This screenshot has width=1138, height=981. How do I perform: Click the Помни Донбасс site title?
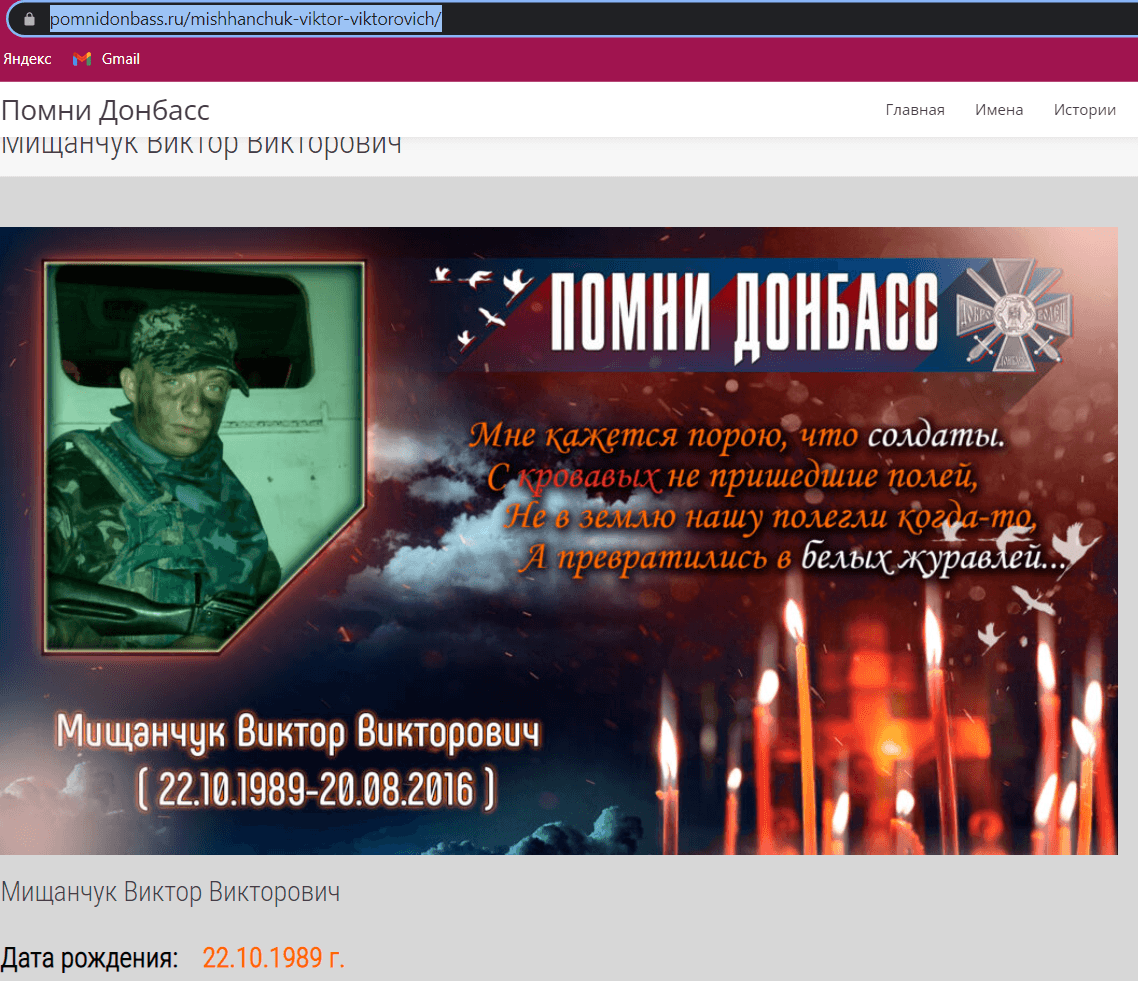click(x=105, y=110)
